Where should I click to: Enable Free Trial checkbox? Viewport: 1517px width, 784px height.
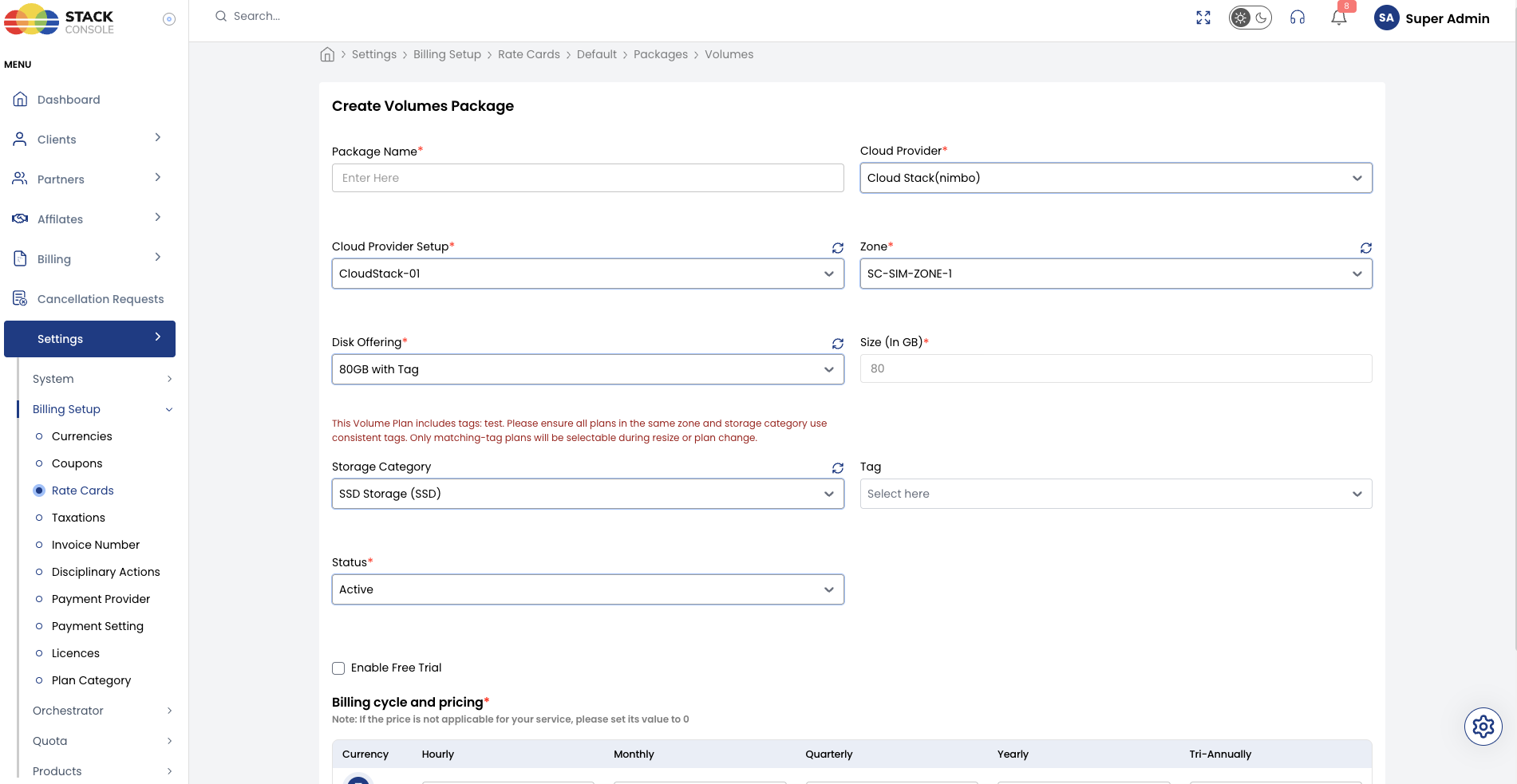click(338, 668)
